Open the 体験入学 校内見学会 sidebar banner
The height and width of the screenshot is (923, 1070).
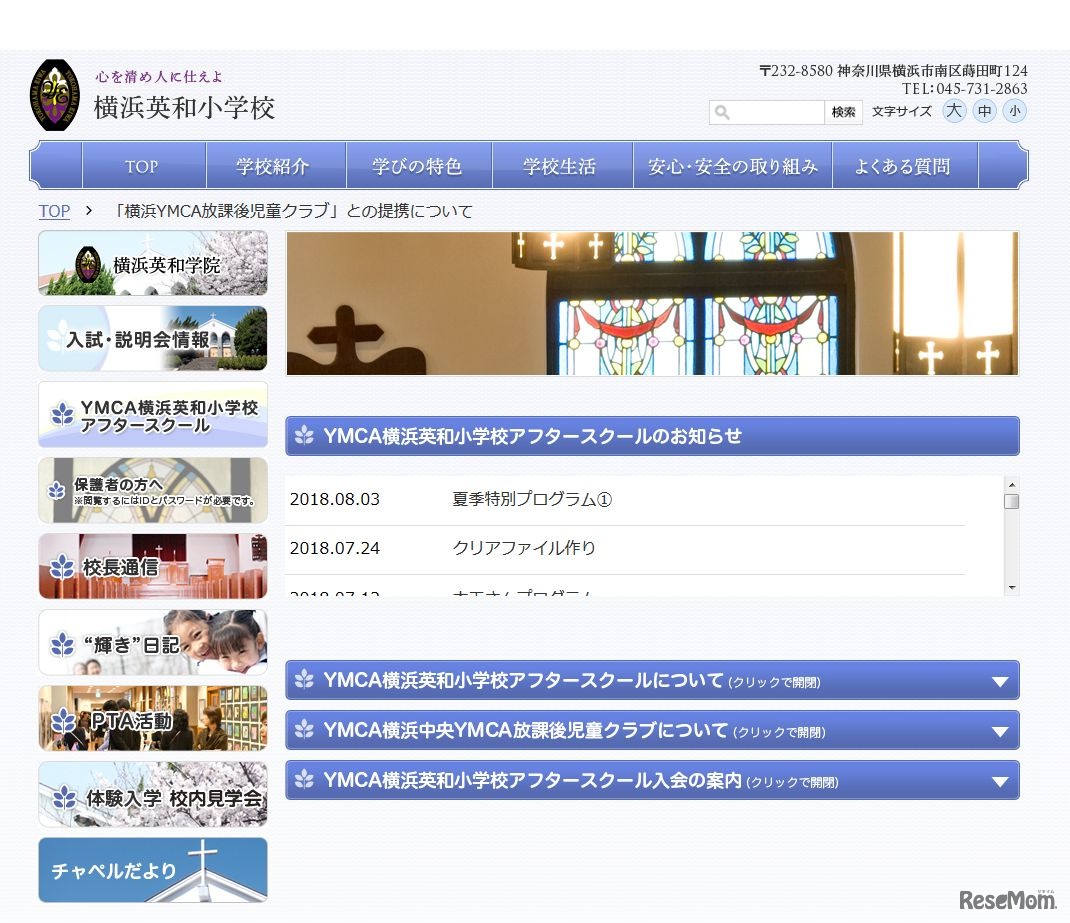[153, 794]
